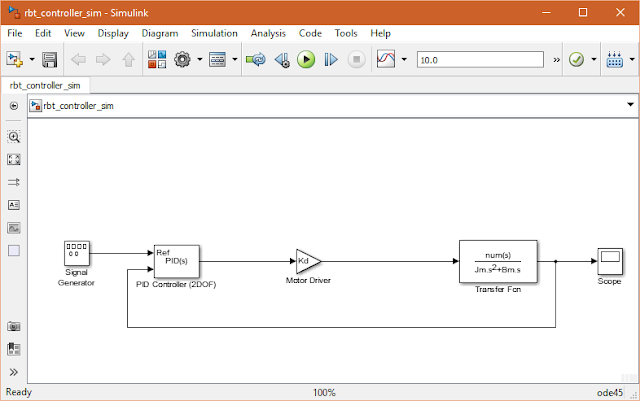Click the Transfer Fcn label text
Viewport: 640px width, 401px height.
tap(498, 289)
